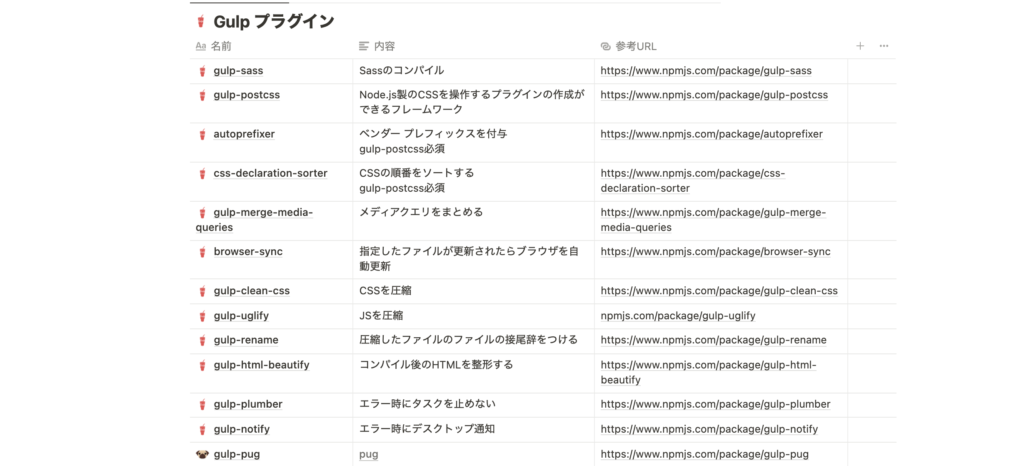Open the 参考URL column header menu

point(635,46)
